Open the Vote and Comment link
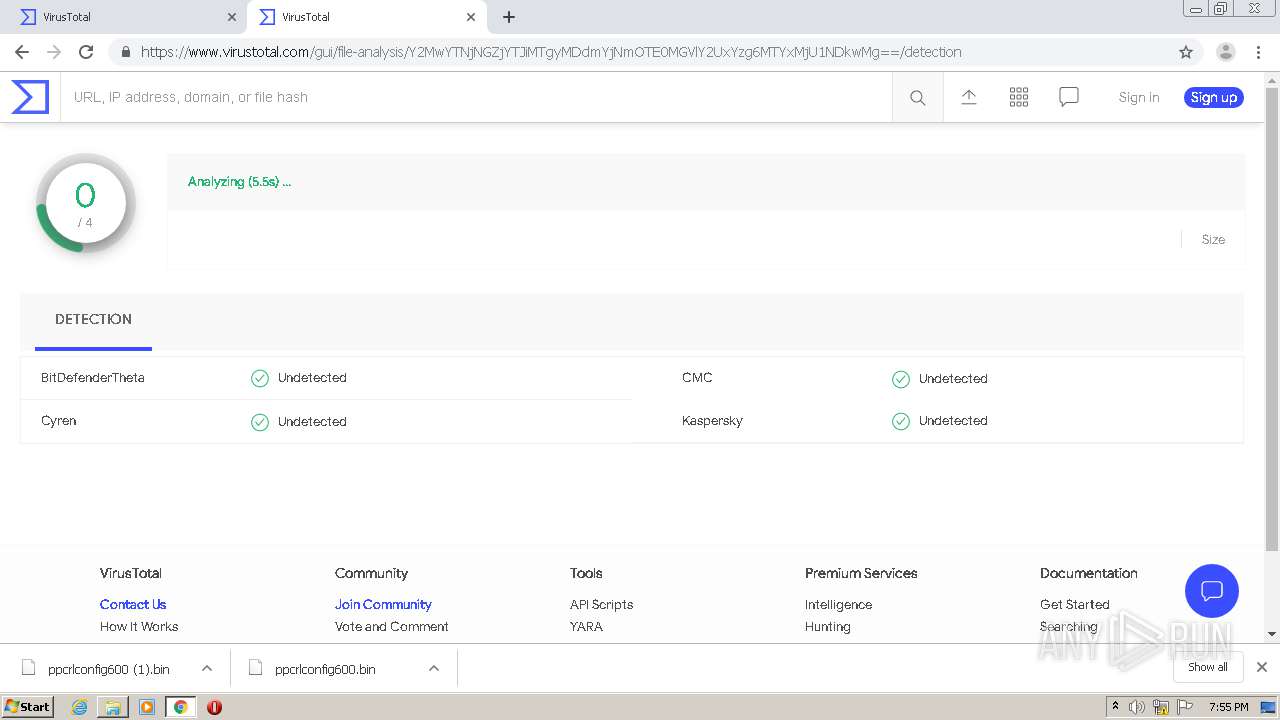This screenshot has width=1280, height=720. click(x=392, y=627)
